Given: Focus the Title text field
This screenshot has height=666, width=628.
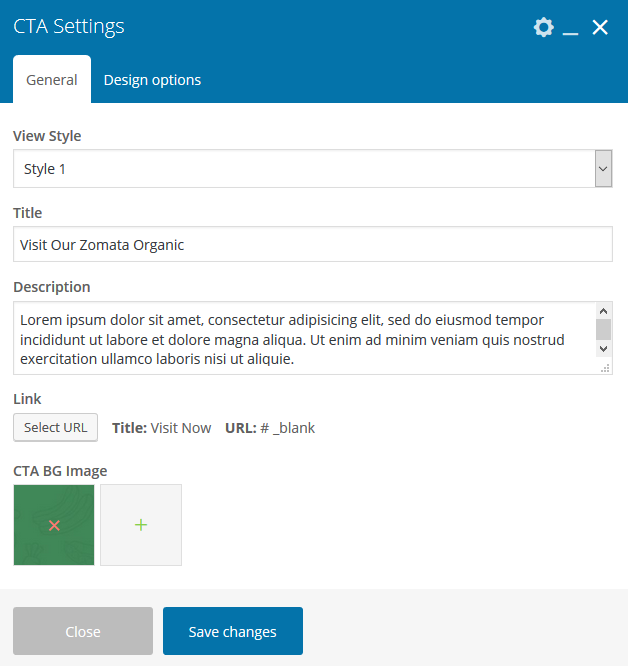Looking at the screenshot, I should [x=312, y=245].
